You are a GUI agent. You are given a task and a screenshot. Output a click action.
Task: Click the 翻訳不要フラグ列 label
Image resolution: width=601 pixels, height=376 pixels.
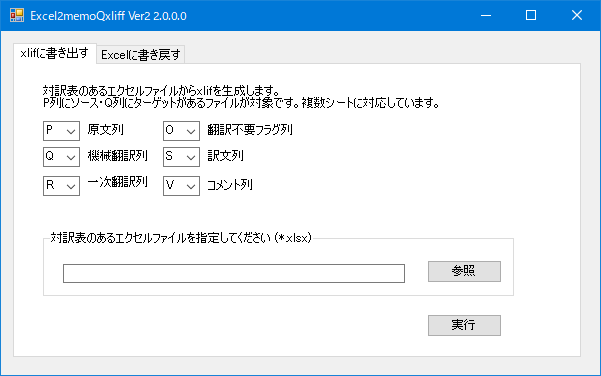(x=250, y=130)
